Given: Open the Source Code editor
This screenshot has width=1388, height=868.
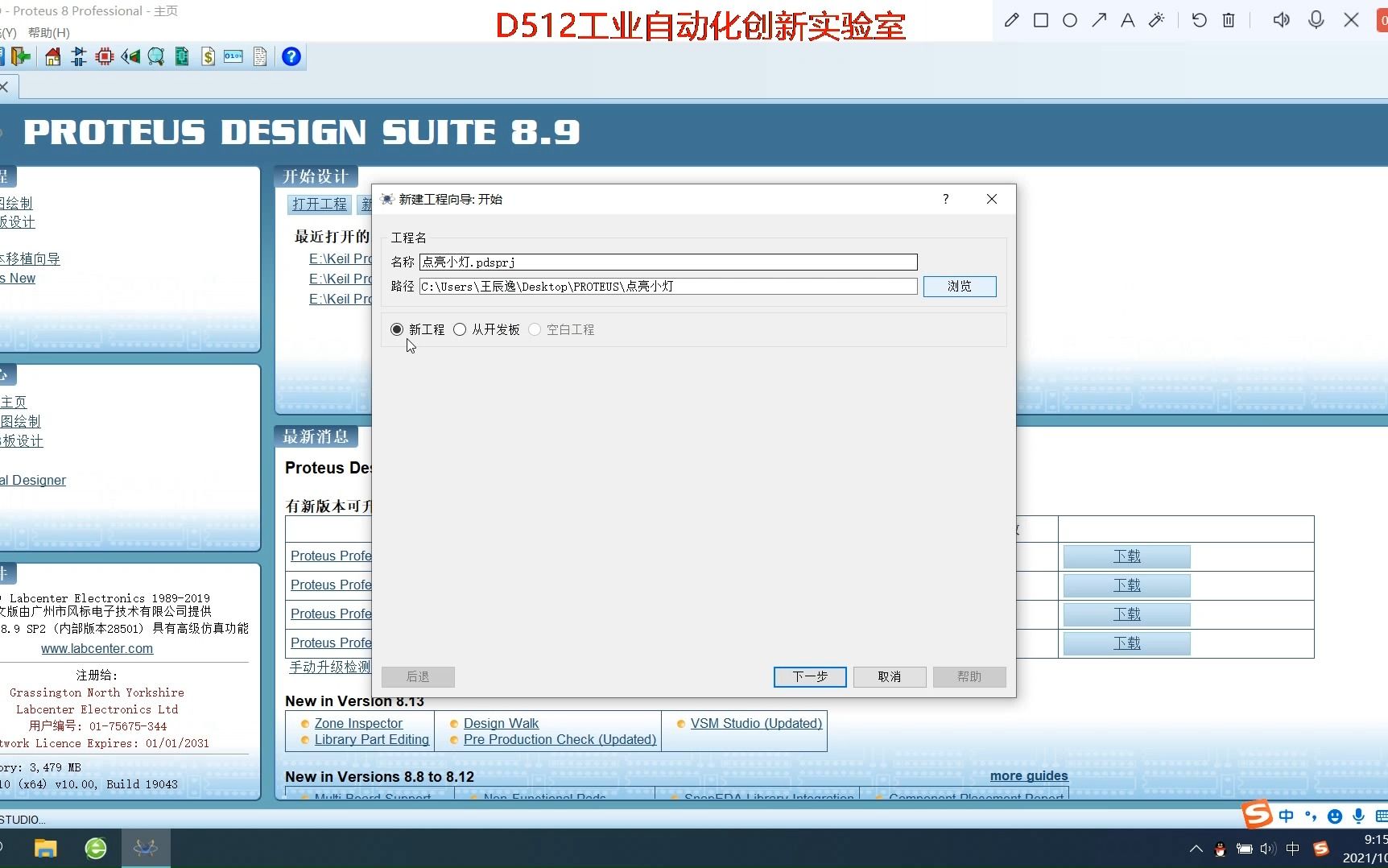Looking at the screenshot, I should point(233,56).
